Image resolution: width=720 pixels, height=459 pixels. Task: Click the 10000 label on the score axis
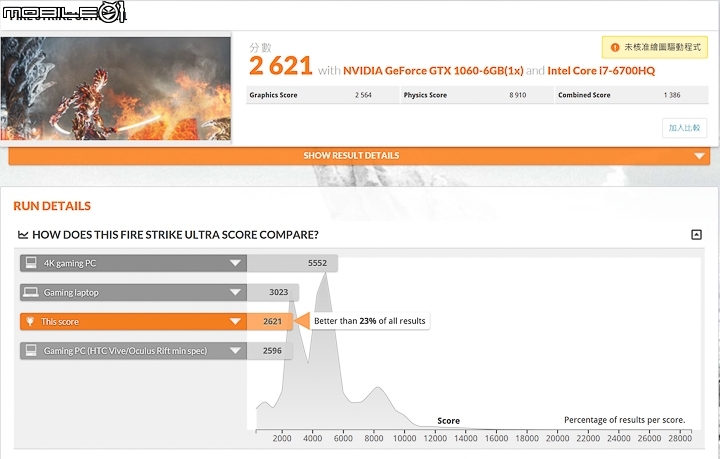click(x=405, y=438)
